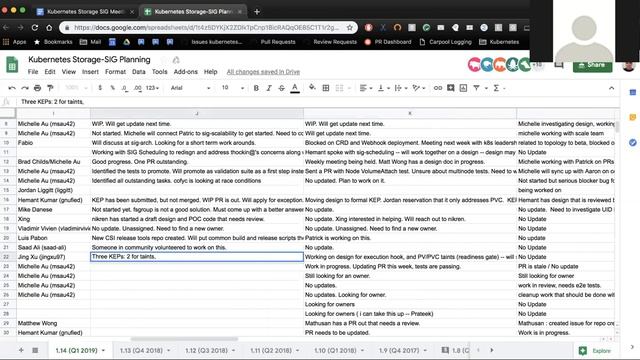The image size is (640, 360).
Task: Insert a chart
Action: (463, 88)
